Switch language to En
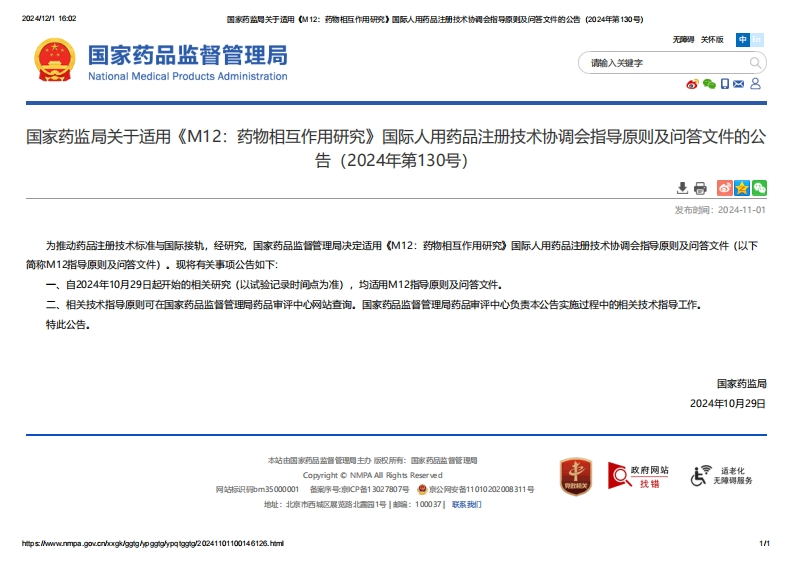 [x=757, y=40]
